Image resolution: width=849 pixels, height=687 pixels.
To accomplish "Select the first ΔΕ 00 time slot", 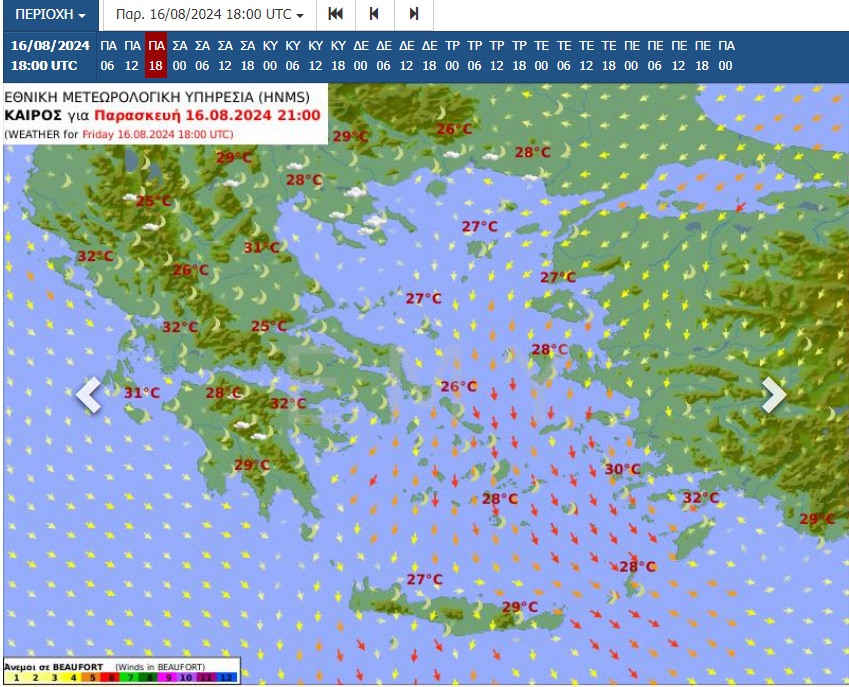I will coord(361,55).
